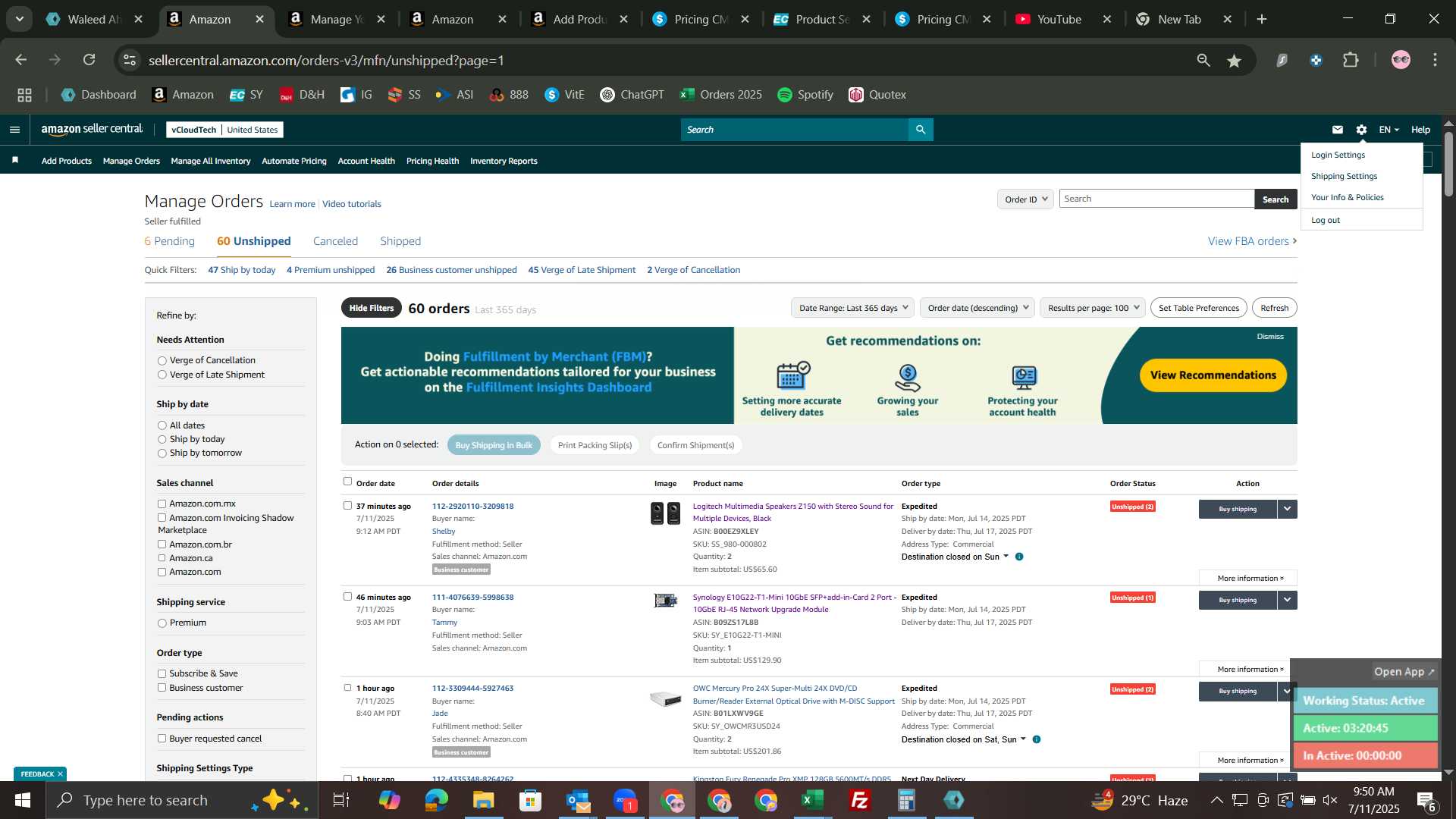Click the bookmark flag icon in nav bar
The height and width of the screenshot is (819, 1456).
(15, 160)
